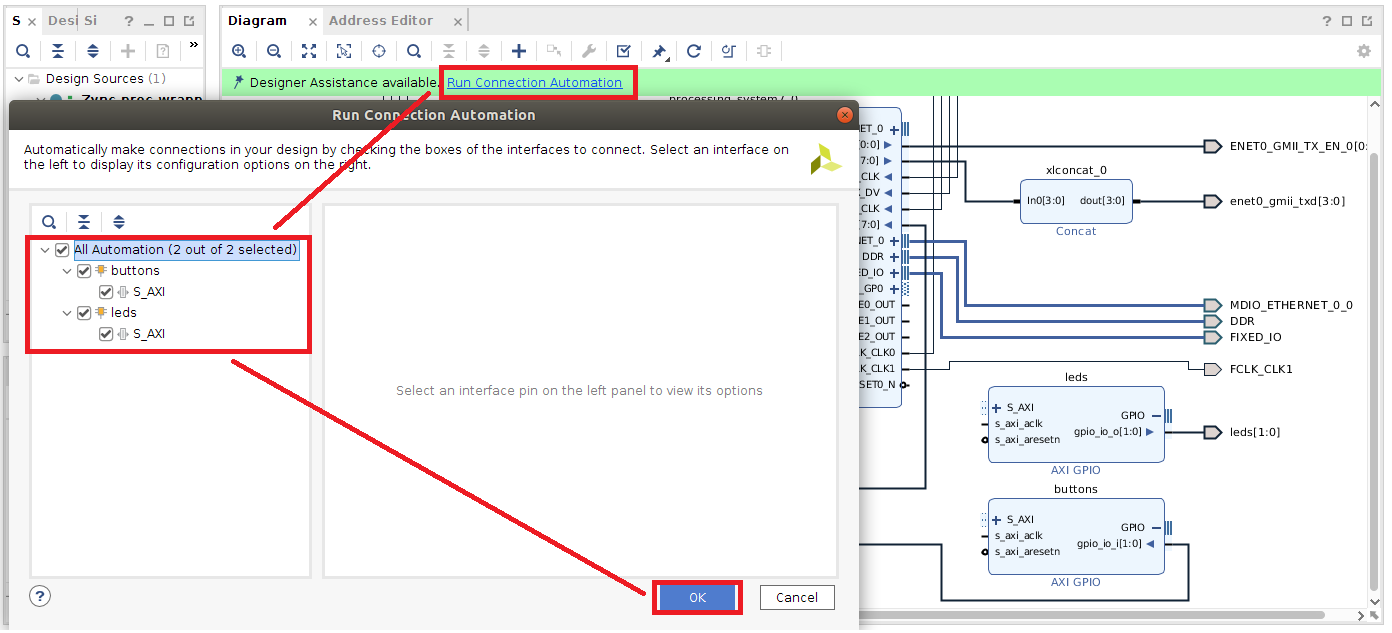Click the Zoom Fit icon

308,50
